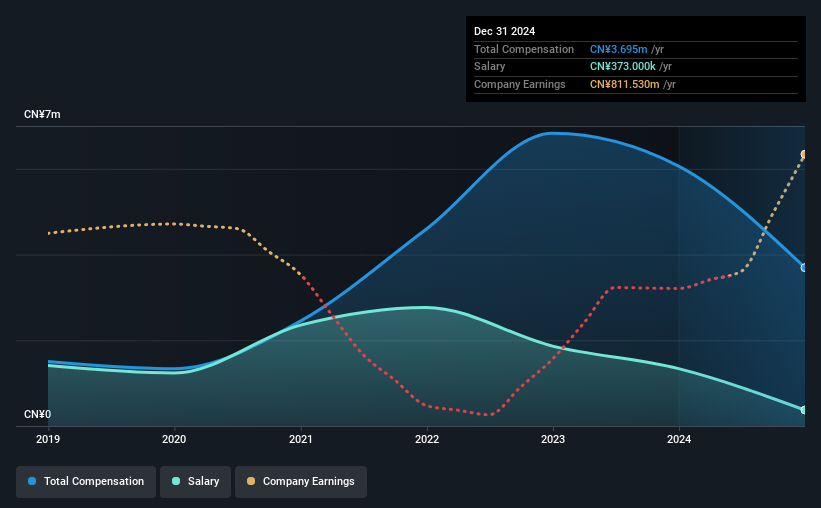This screenshot has height=508, width=821.
Task: Click the CN¥373.000k salary value
Action: pyautogui.click(x=623, y=67)
